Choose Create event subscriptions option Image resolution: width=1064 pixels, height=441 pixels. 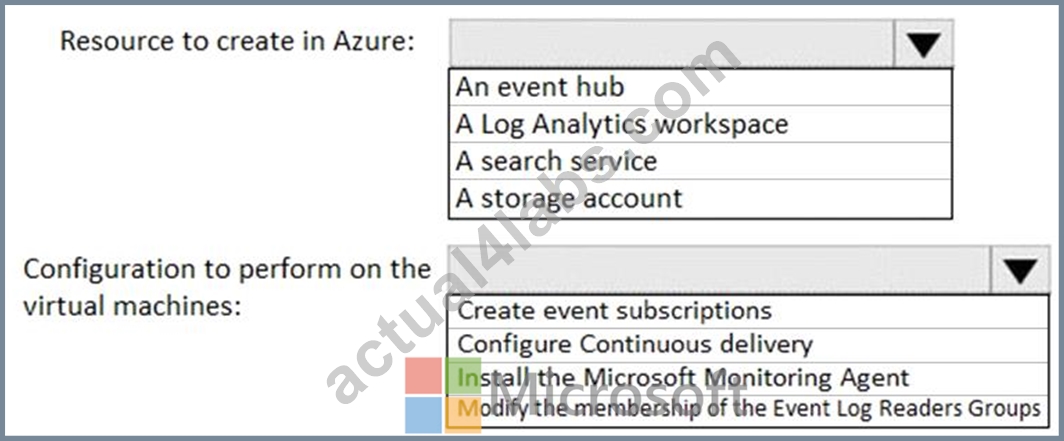pos(748,311)
